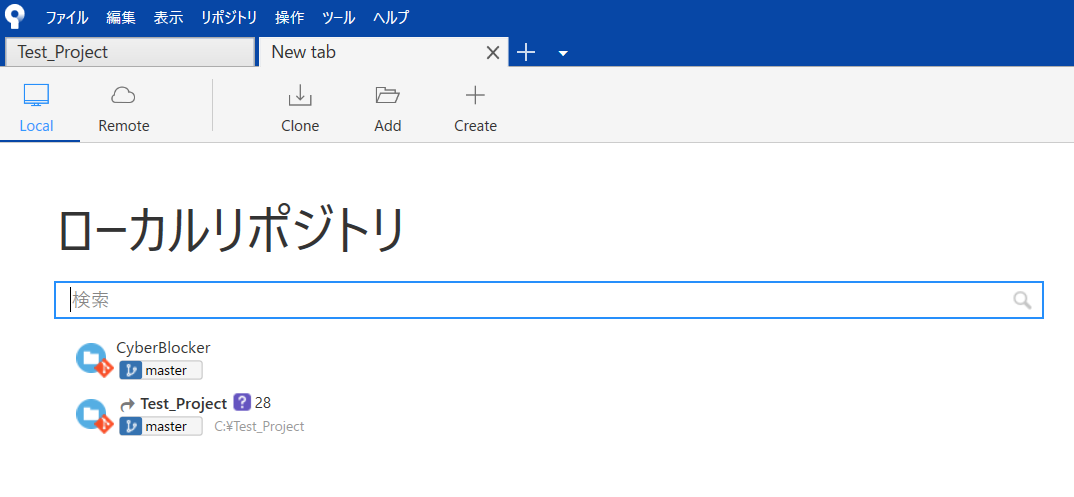This screenshot has width=1074, height=497.
Task: Open the ファイル menu
Action: (x=67, y=17)
